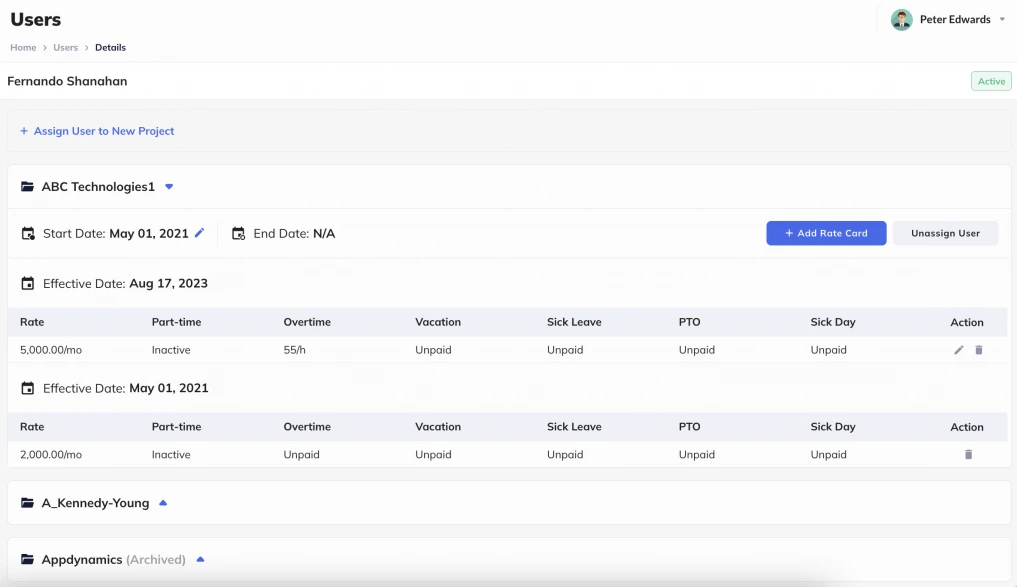Click calendar icon for Effective Date May 01, 2021
1017x587 pixels.
tap(27, 388)
